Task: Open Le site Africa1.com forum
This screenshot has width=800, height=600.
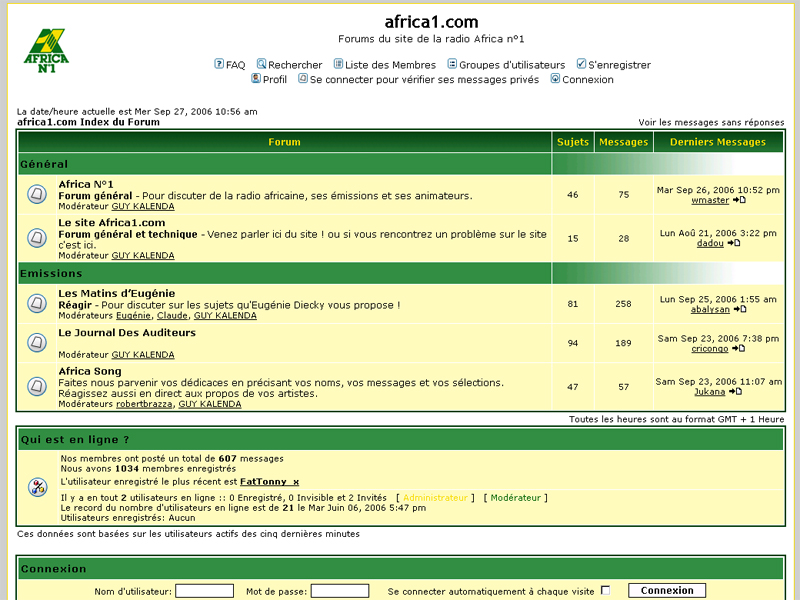Action: (112, 222)
